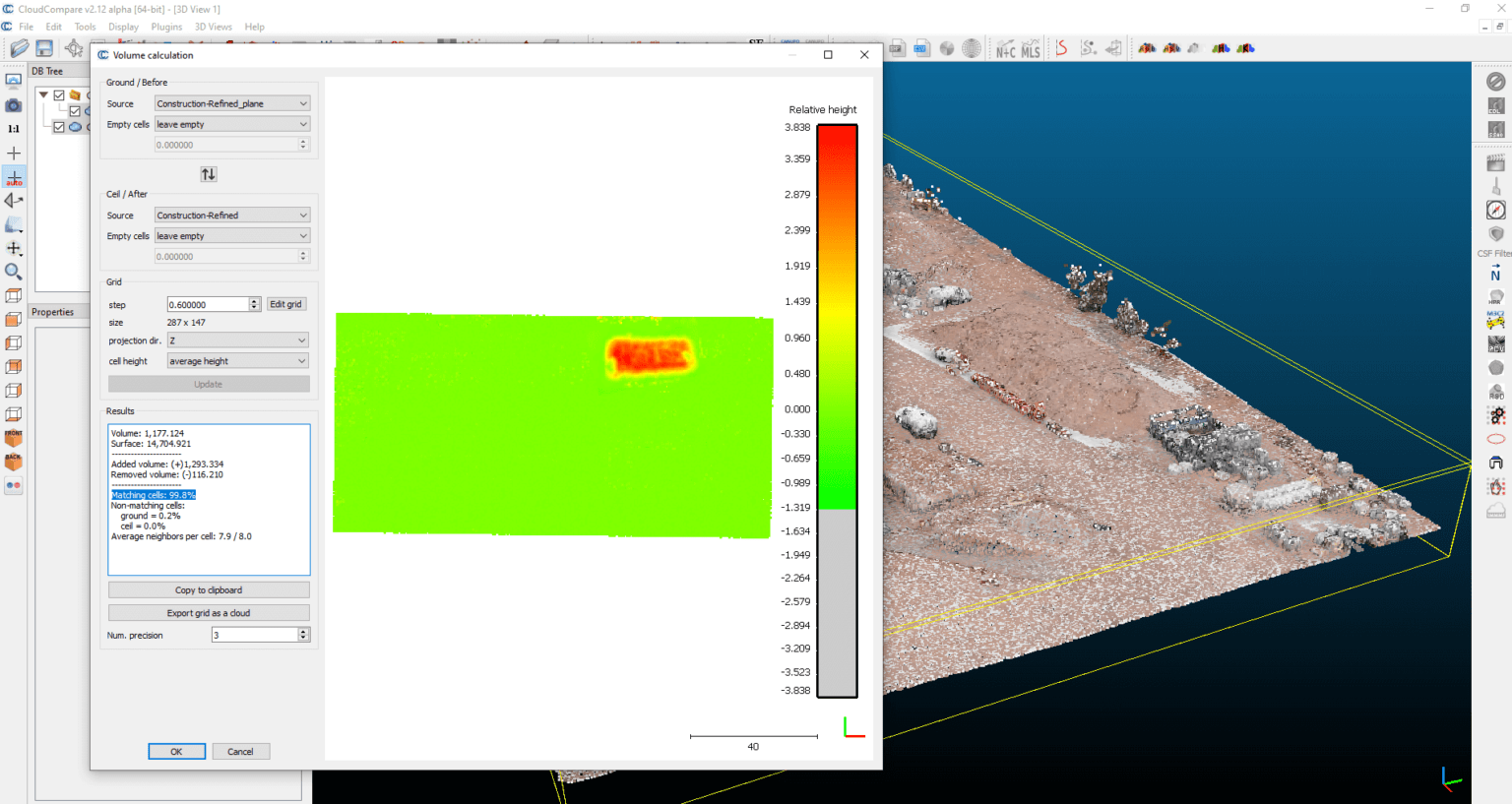Open the 3D Views menu

213,27
